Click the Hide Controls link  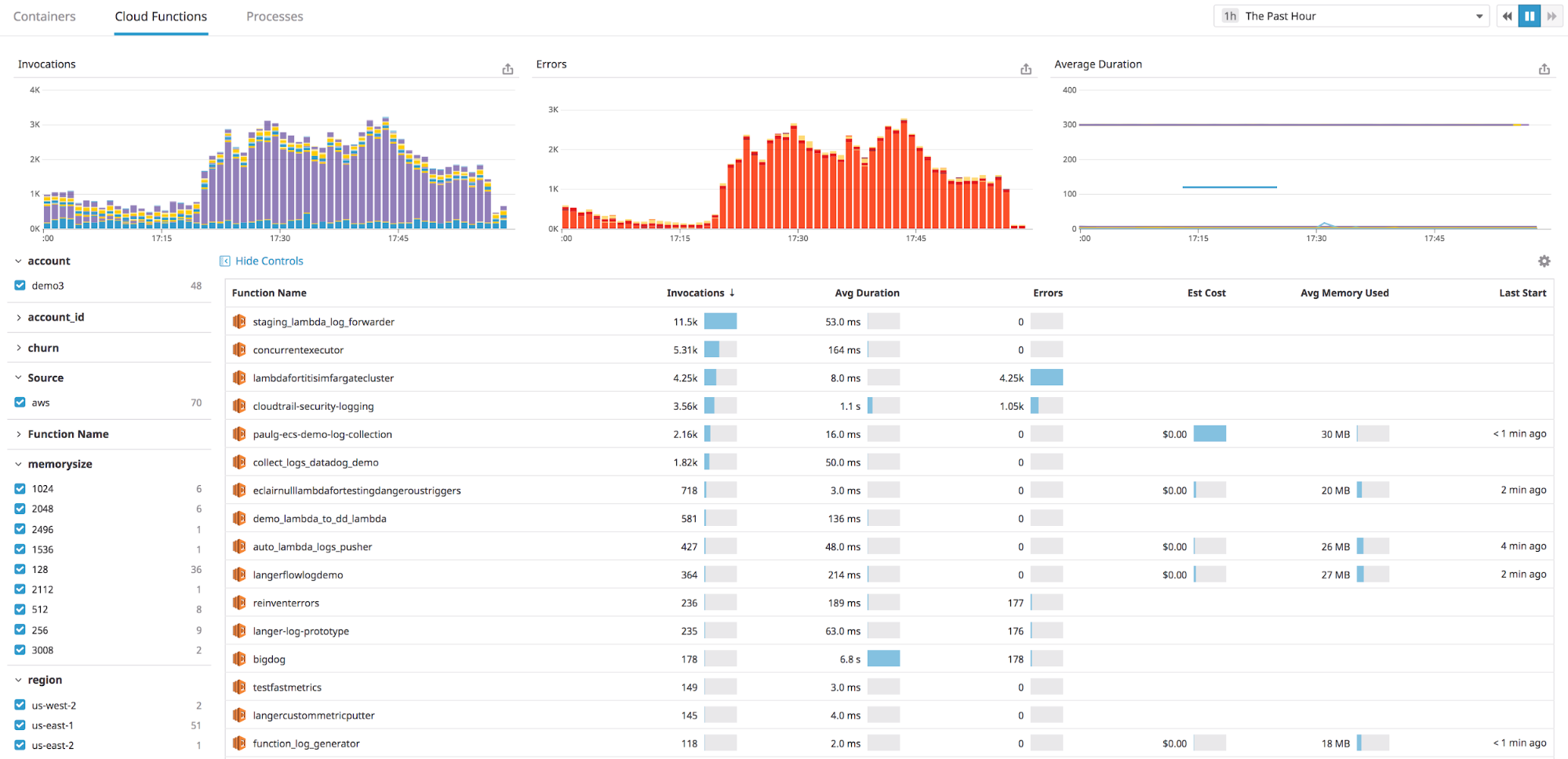pos(267,261)
